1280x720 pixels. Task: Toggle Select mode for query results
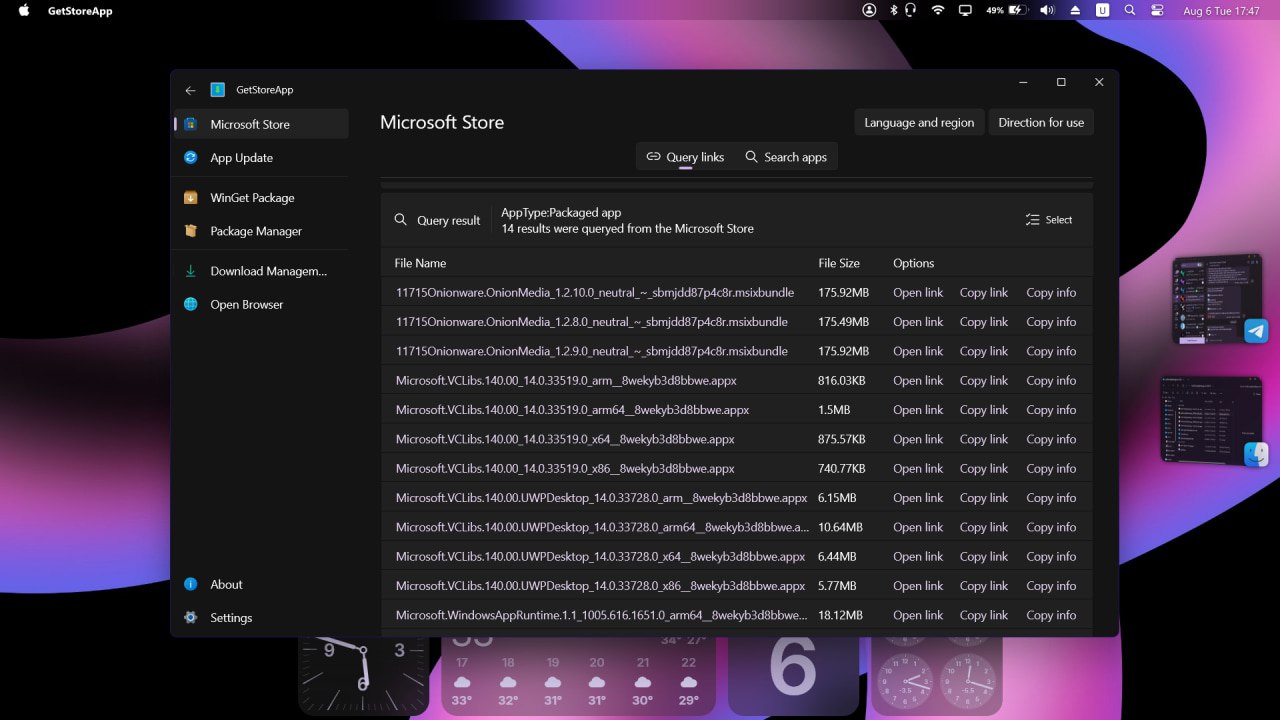point(1049,220)
